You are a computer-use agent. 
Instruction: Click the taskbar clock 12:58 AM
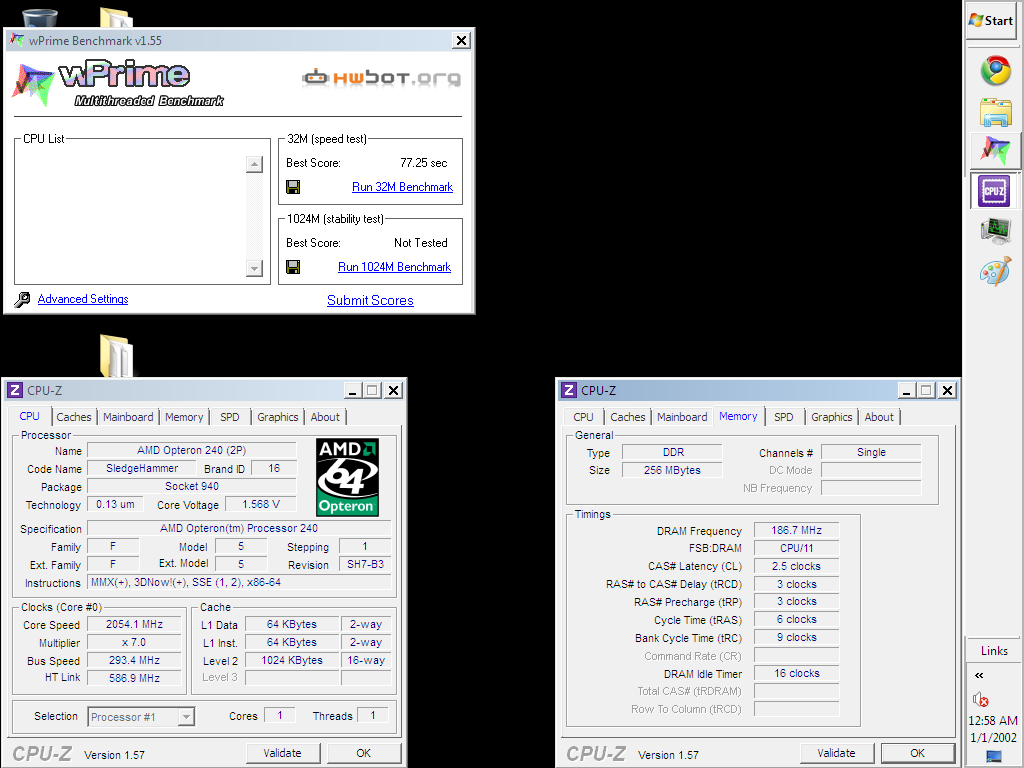click(x=993, y=720)
